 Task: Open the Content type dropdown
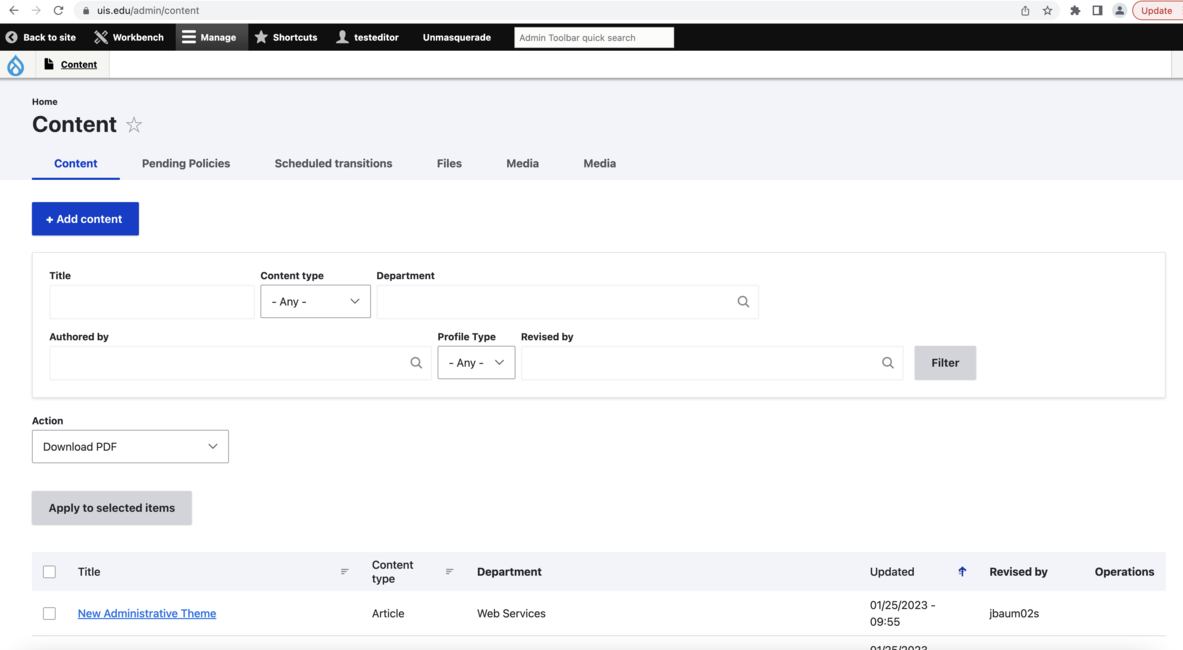pos(315,301)
